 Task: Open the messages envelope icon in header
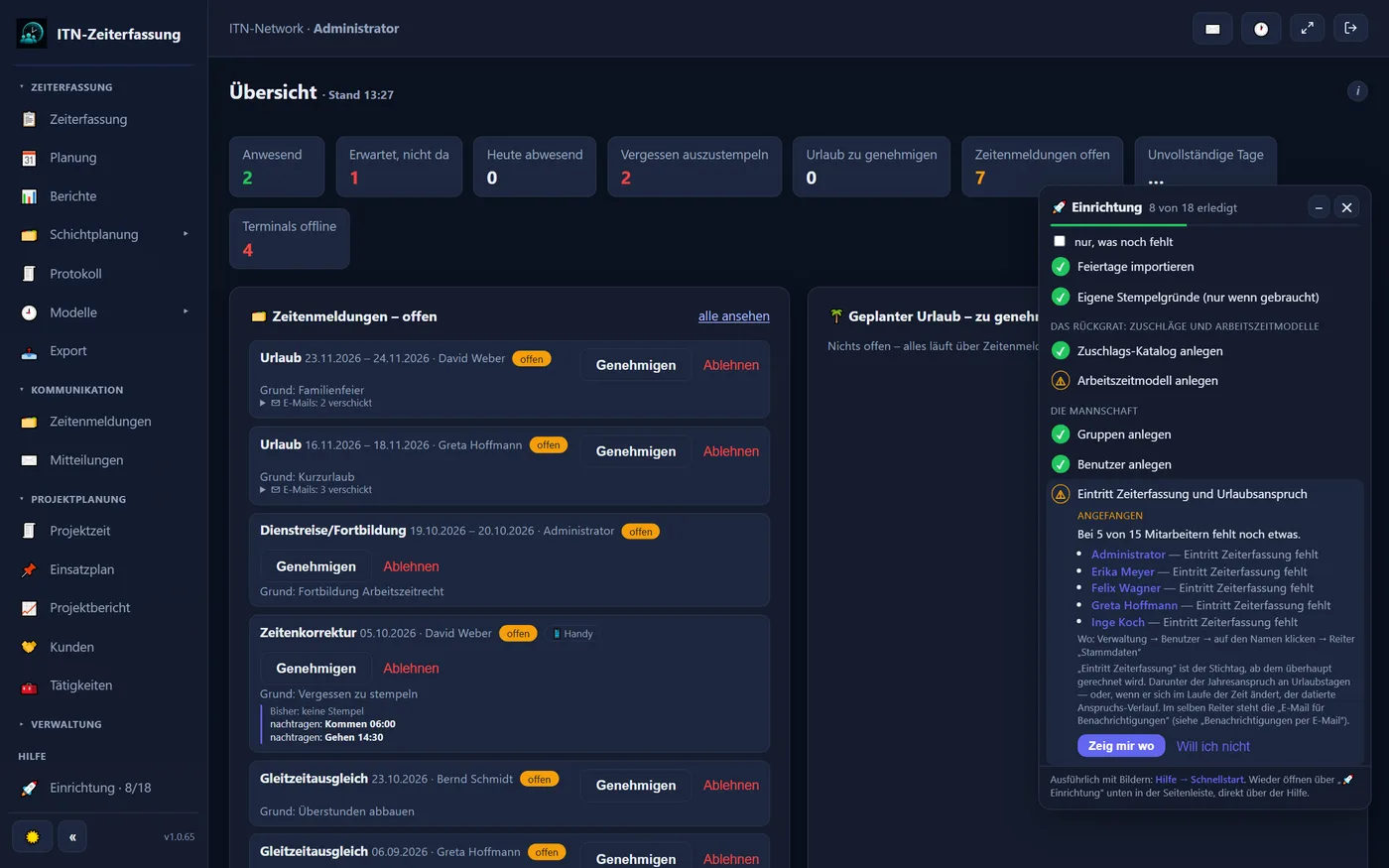click(x=1212, y=29)
